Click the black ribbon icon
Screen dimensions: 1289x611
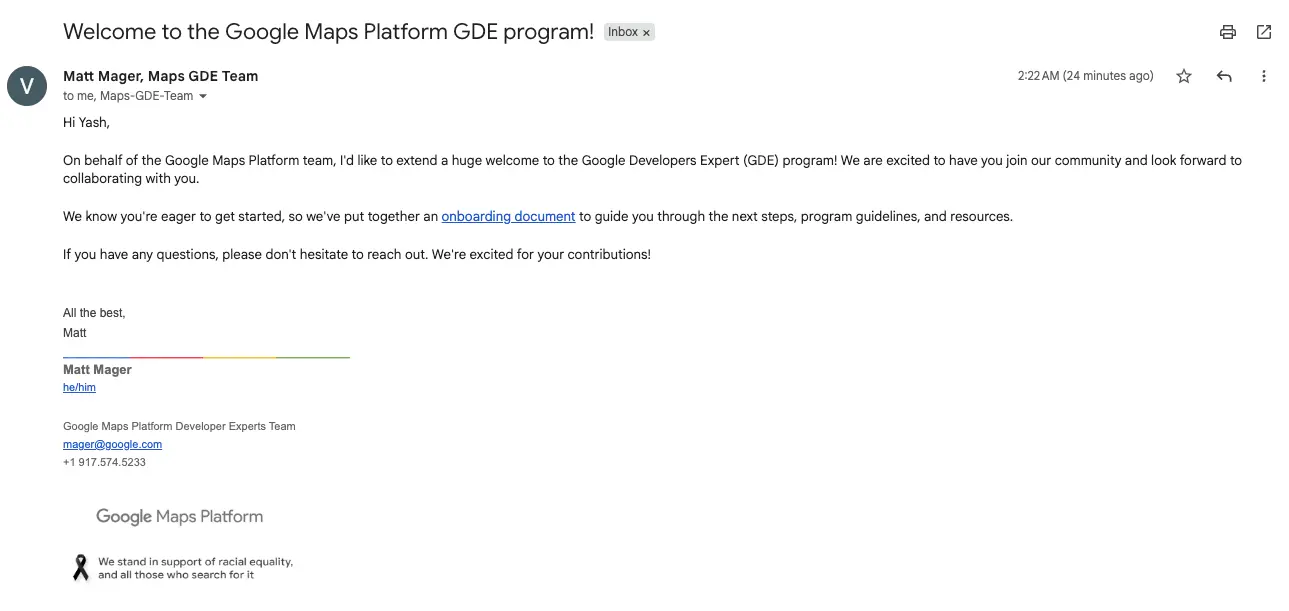(x=80, y=568)
